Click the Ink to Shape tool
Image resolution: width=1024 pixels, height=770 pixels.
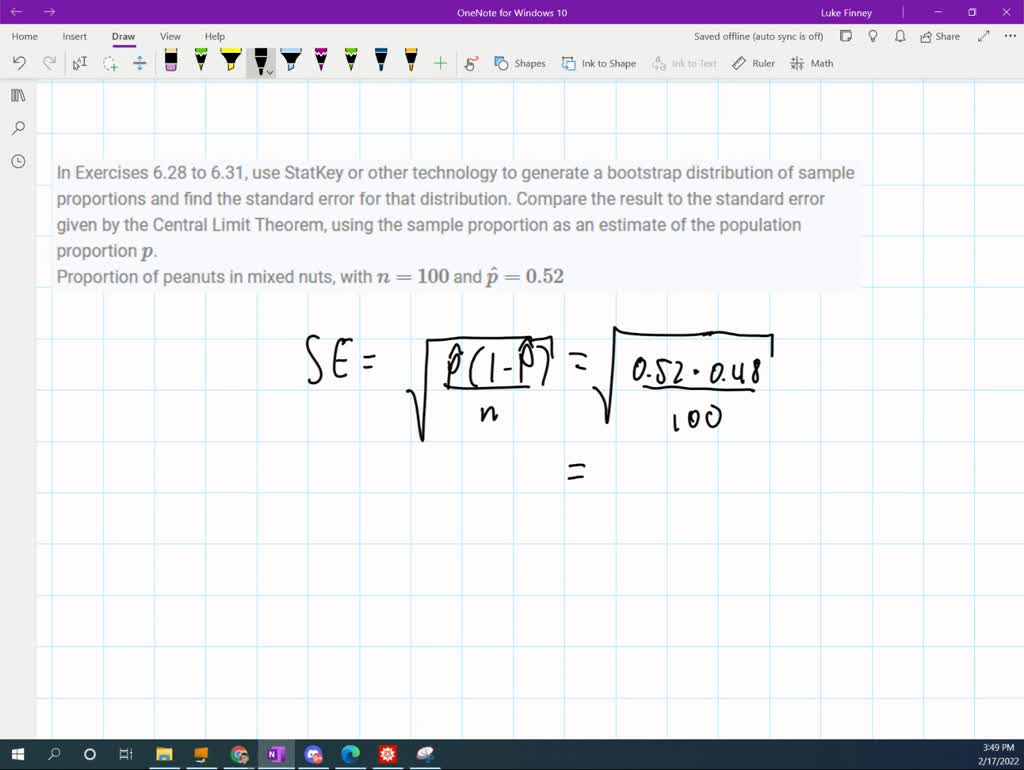click(x=599, y=63)
